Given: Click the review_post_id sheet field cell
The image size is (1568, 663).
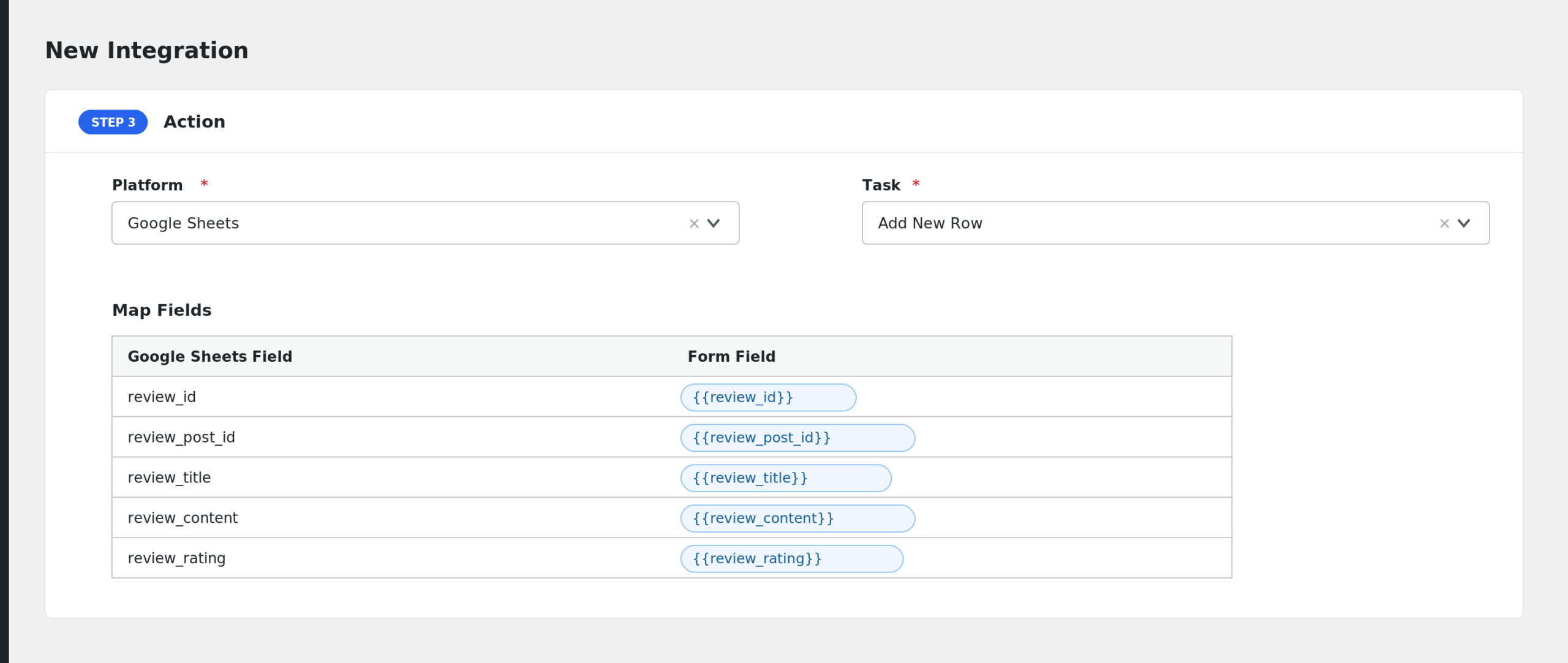Looking at the screenshot, I should pos(392,437).
